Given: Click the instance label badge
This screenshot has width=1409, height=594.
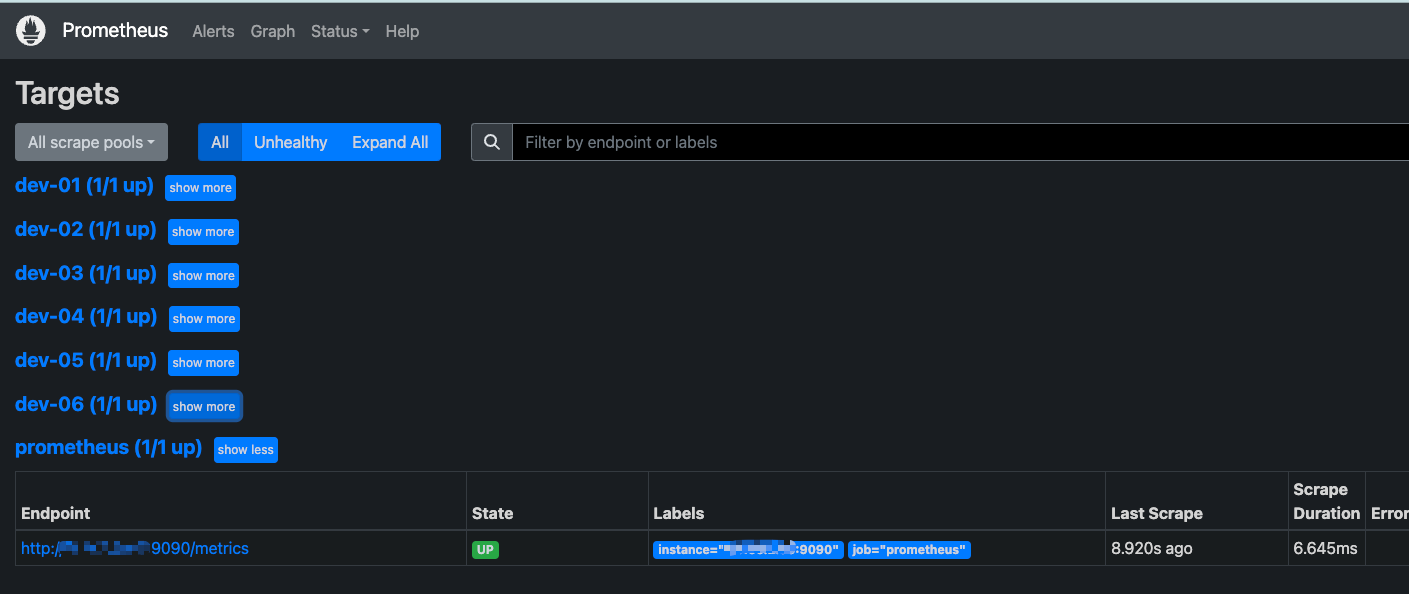Looking at the screenshot, I should 748,549.
